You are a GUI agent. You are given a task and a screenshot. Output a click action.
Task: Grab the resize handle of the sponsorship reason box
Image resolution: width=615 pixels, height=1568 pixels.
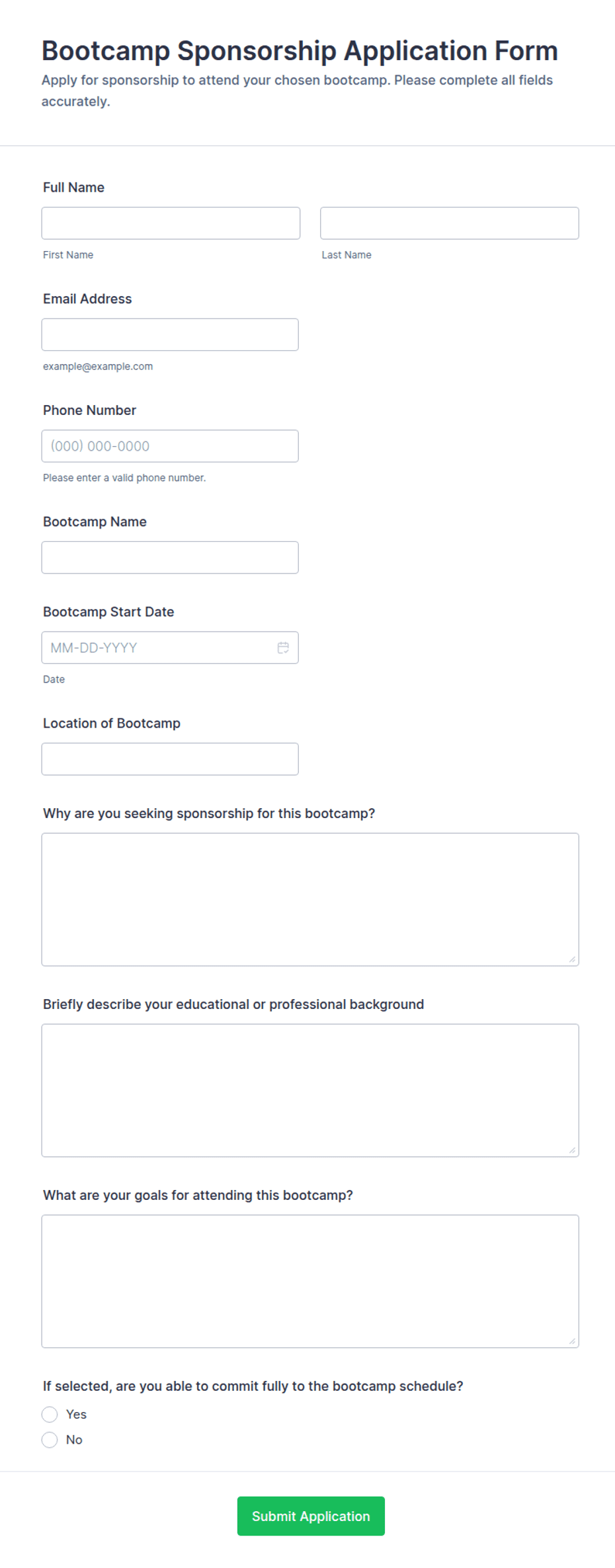click(x=572, y=959)
